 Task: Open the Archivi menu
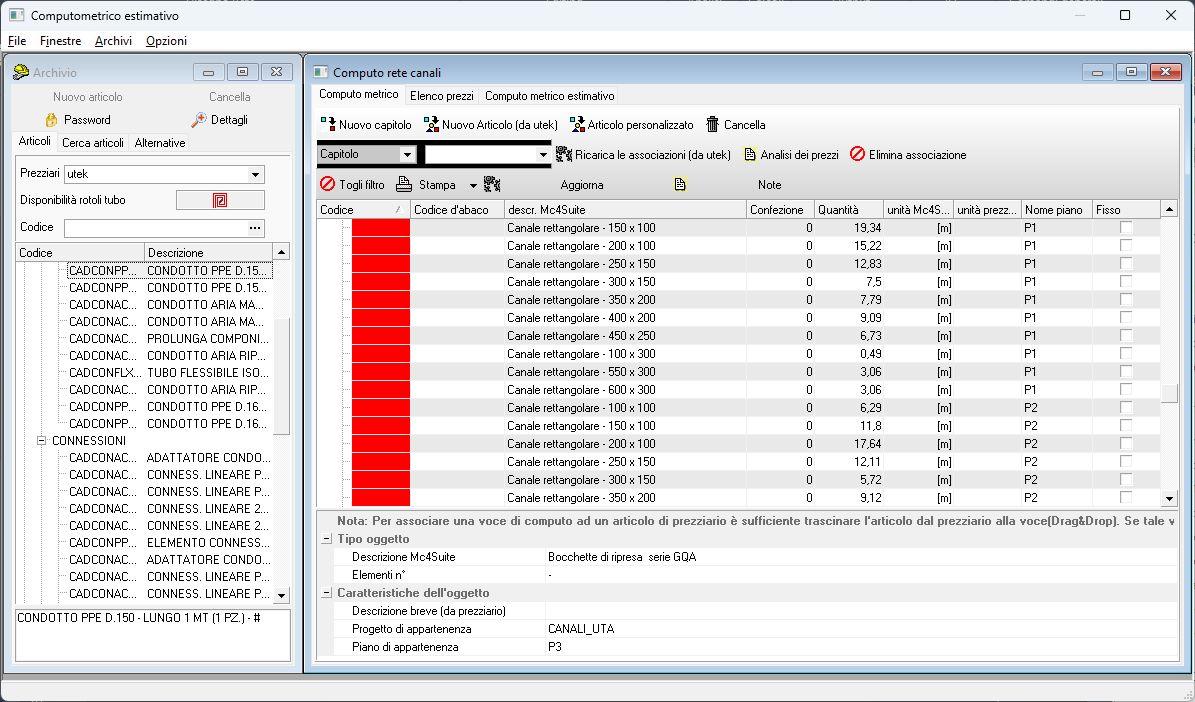click(x=113, y=41)
